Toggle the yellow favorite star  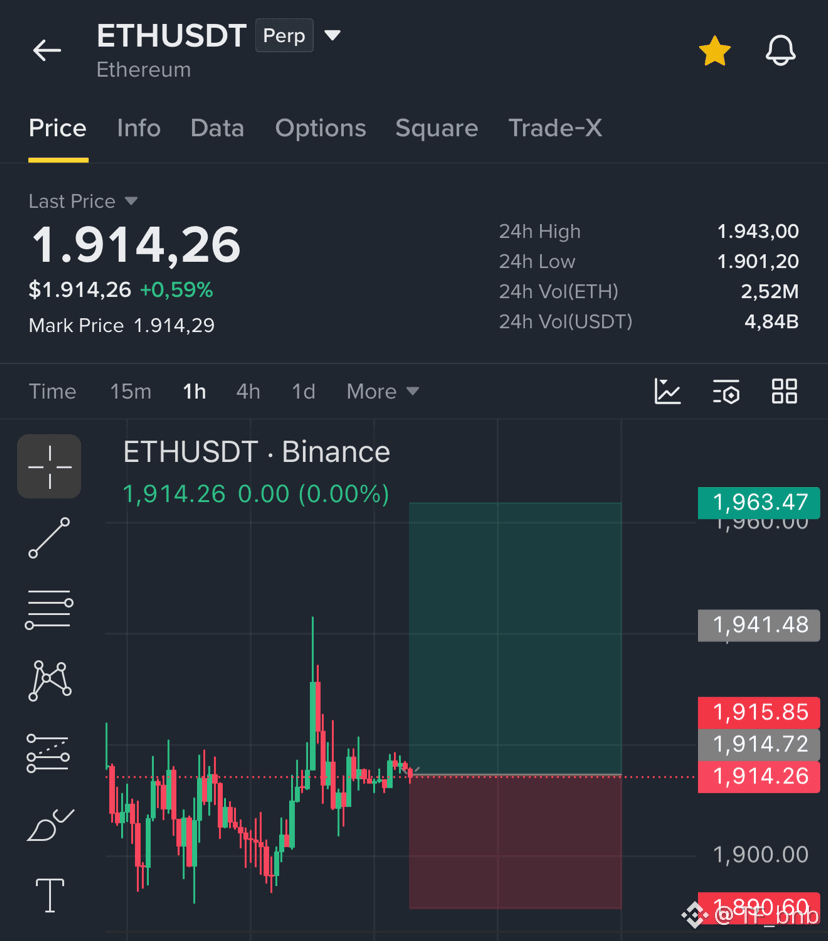coord(715,51)
